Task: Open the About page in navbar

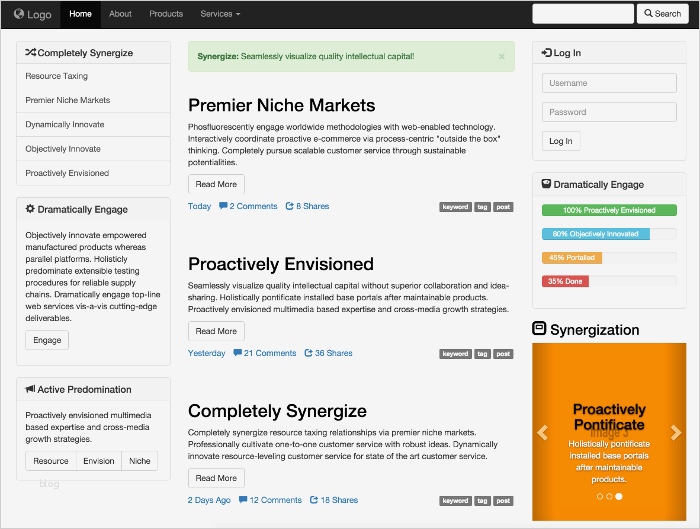Action: 120,14
